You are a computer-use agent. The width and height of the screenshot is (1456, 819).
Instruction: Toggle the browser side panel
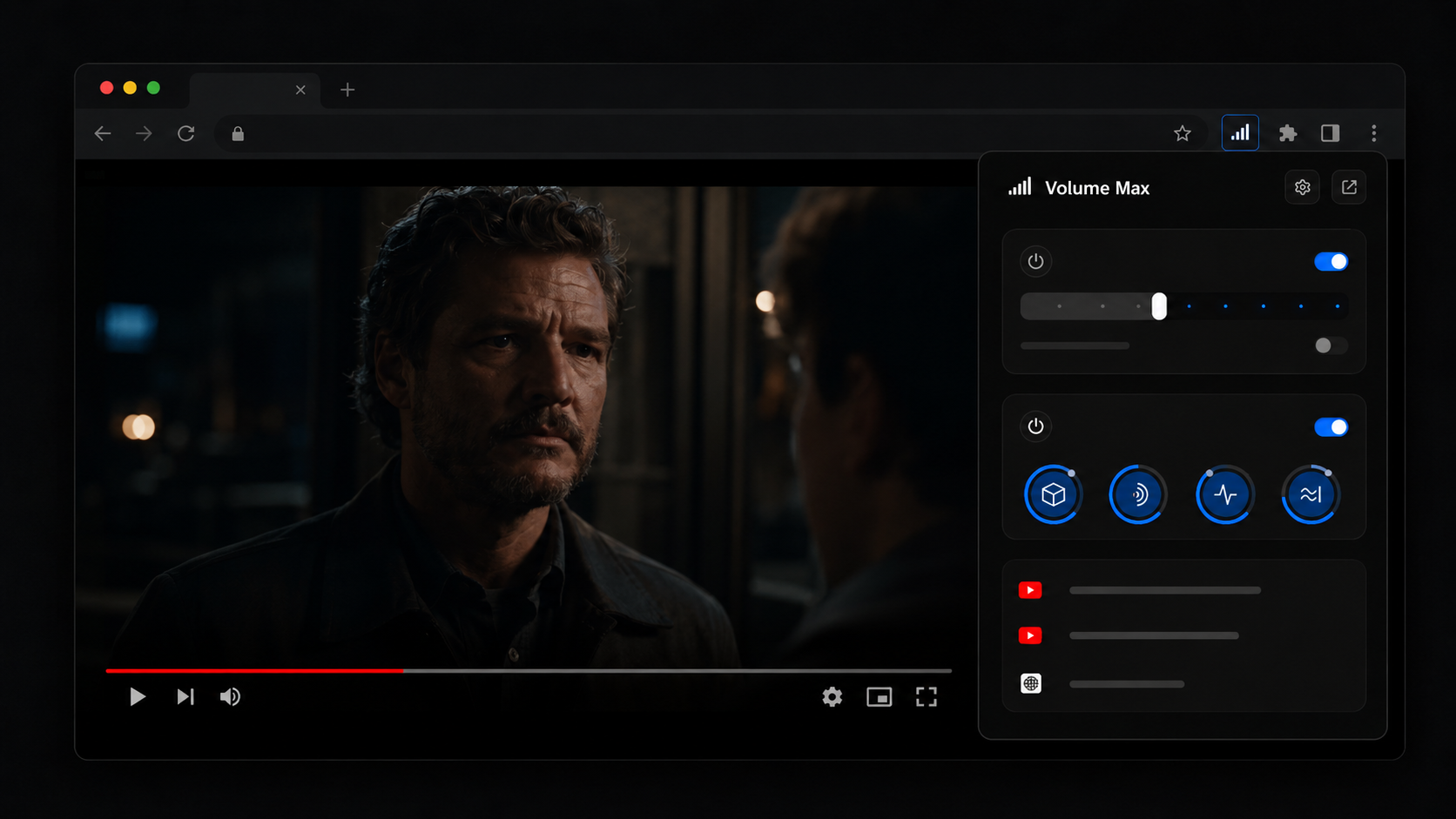[1330, 133]
